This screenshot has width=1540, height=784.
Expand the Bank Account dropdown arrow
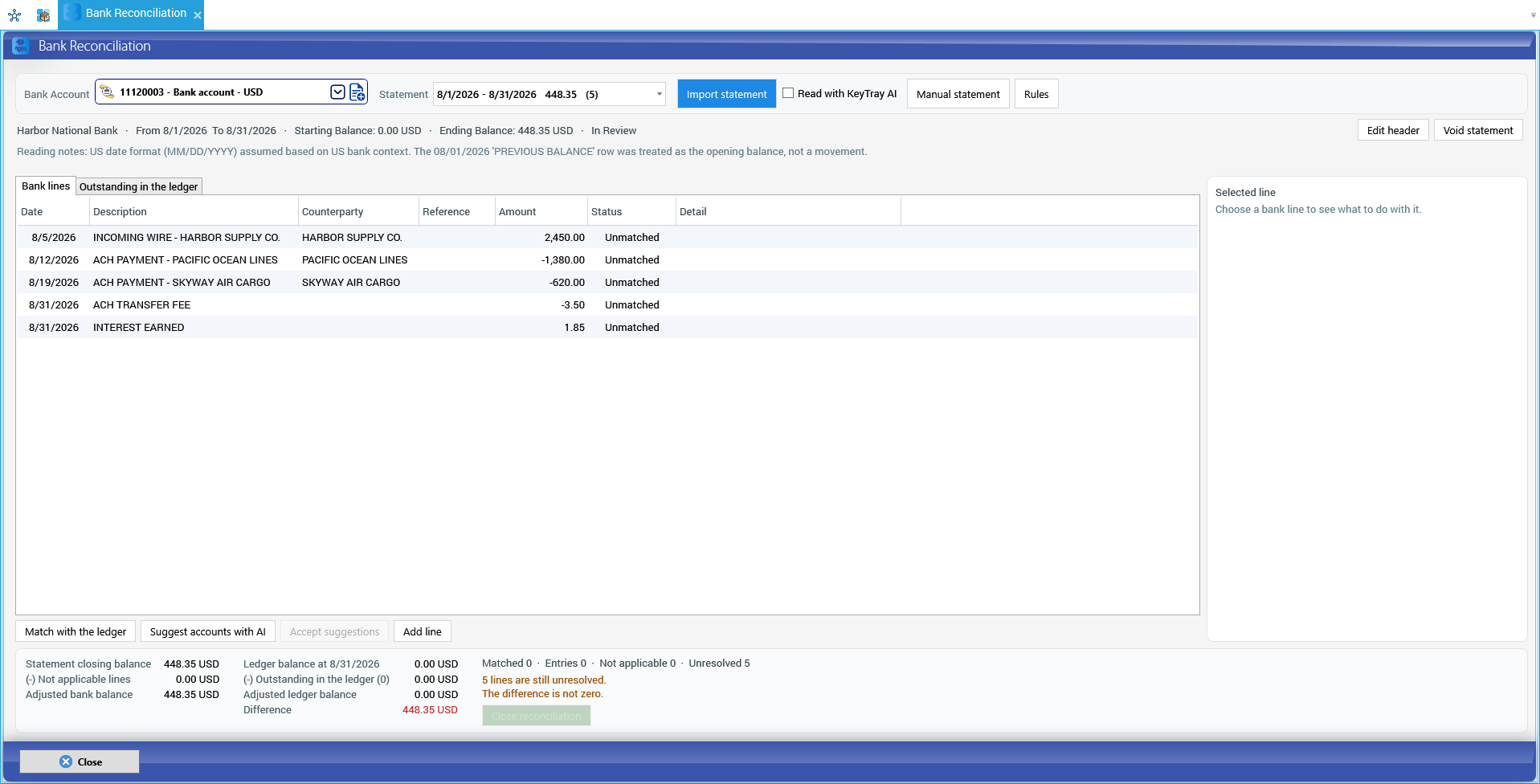click(338, 92)
